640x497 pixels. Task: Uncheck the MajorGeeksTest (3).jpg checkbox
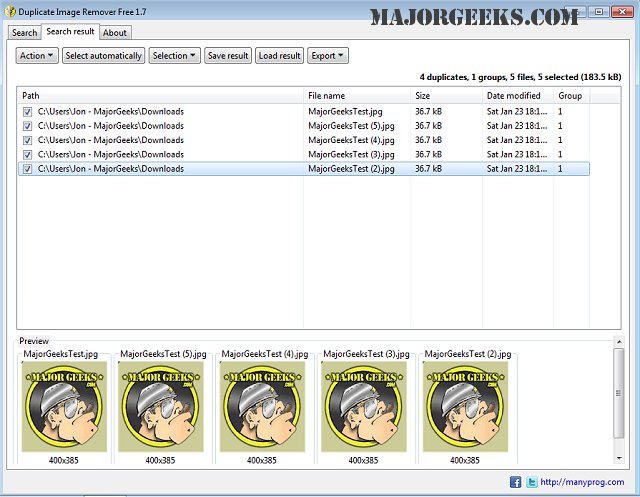(x=27, y=155)
